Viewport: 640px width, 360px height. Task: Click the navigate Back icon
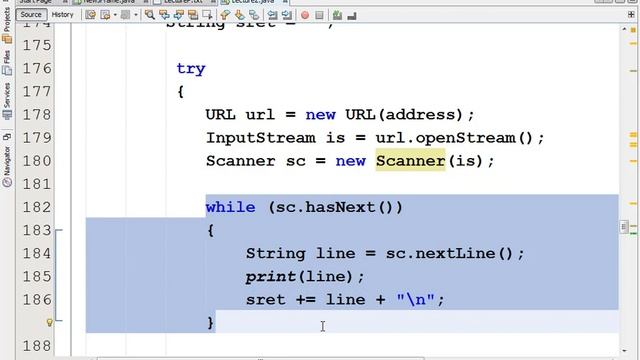pyautogui.click(x=105, y=16)
